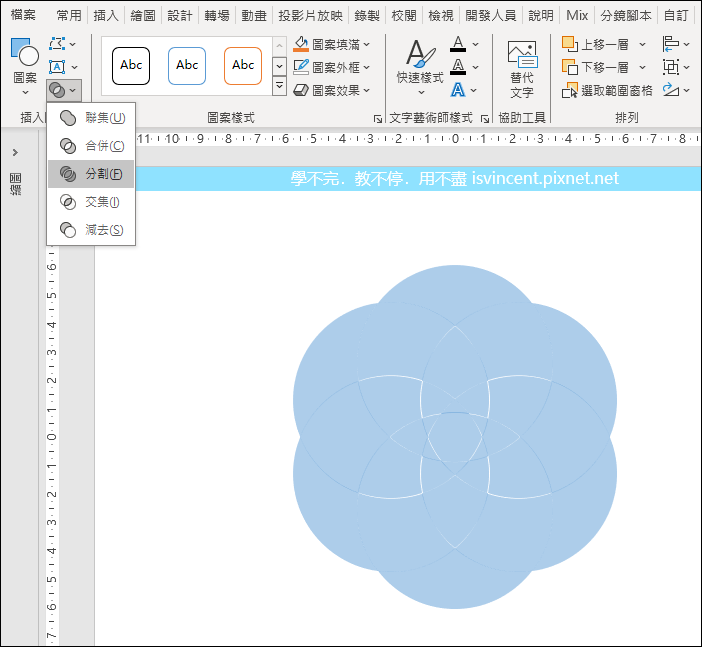Open 下移一層 dropdown arrow
This screenshot has width=702, height=647.
[642, 68]
